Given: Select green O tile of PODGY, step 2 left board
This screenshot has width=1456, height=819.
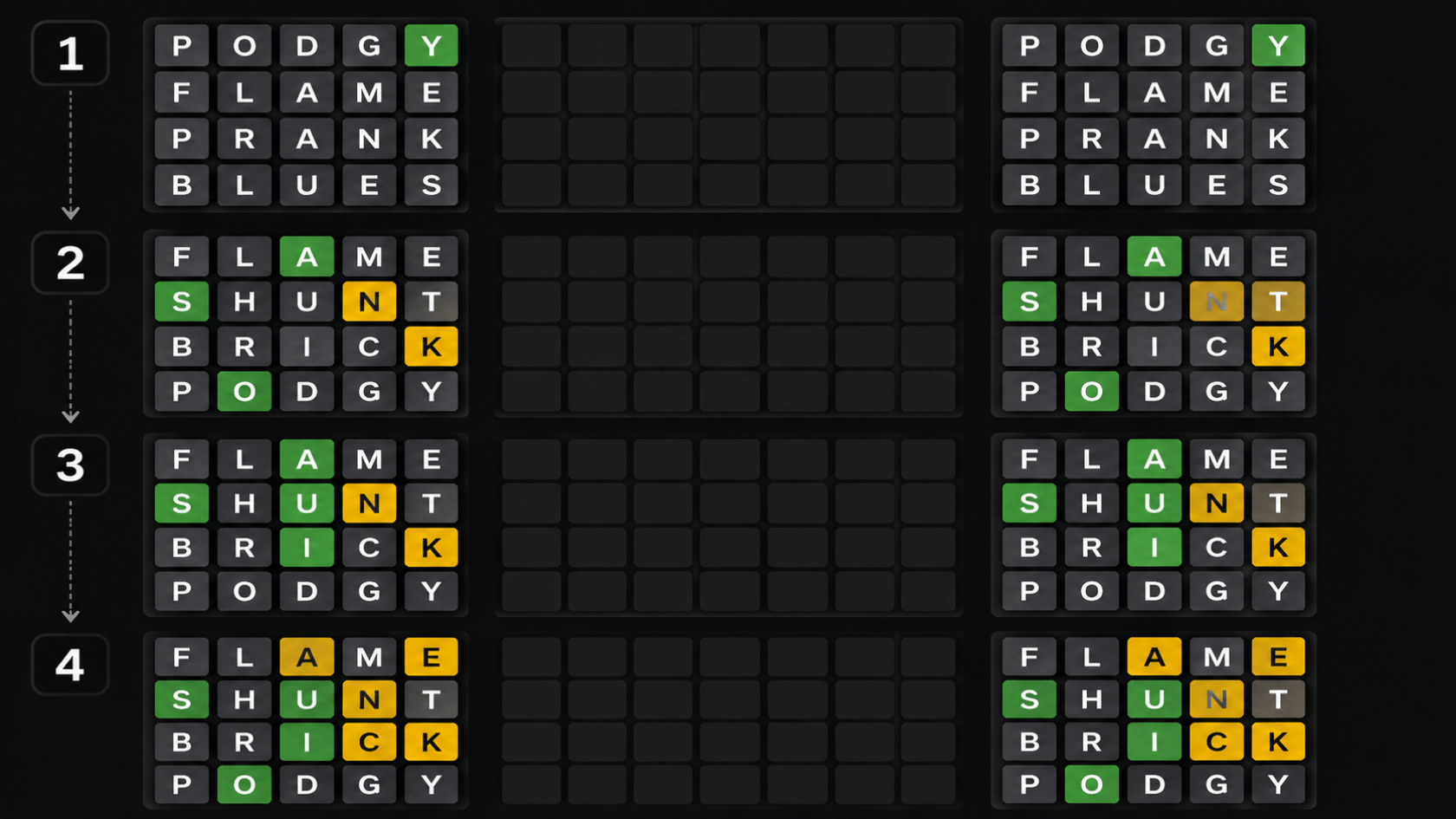Looking at the screenshot, I should click(244, 392).
